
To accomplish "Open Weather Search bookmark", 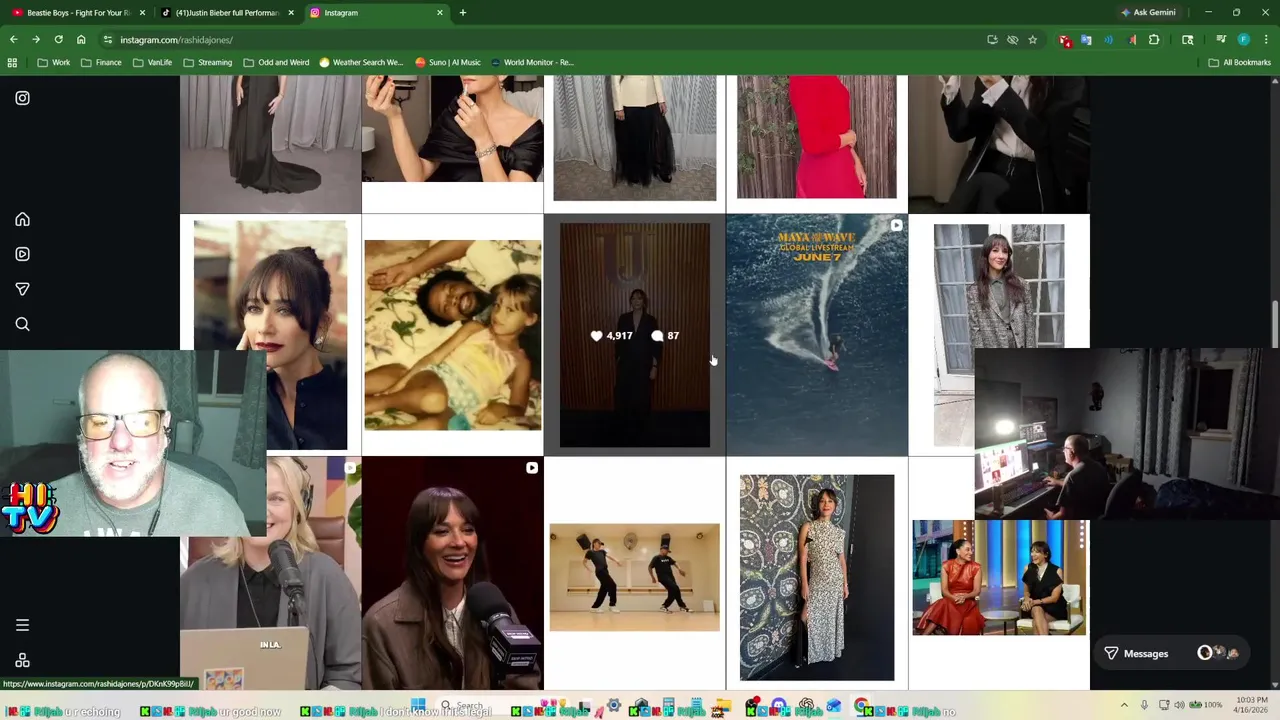I will pos(361,62).
